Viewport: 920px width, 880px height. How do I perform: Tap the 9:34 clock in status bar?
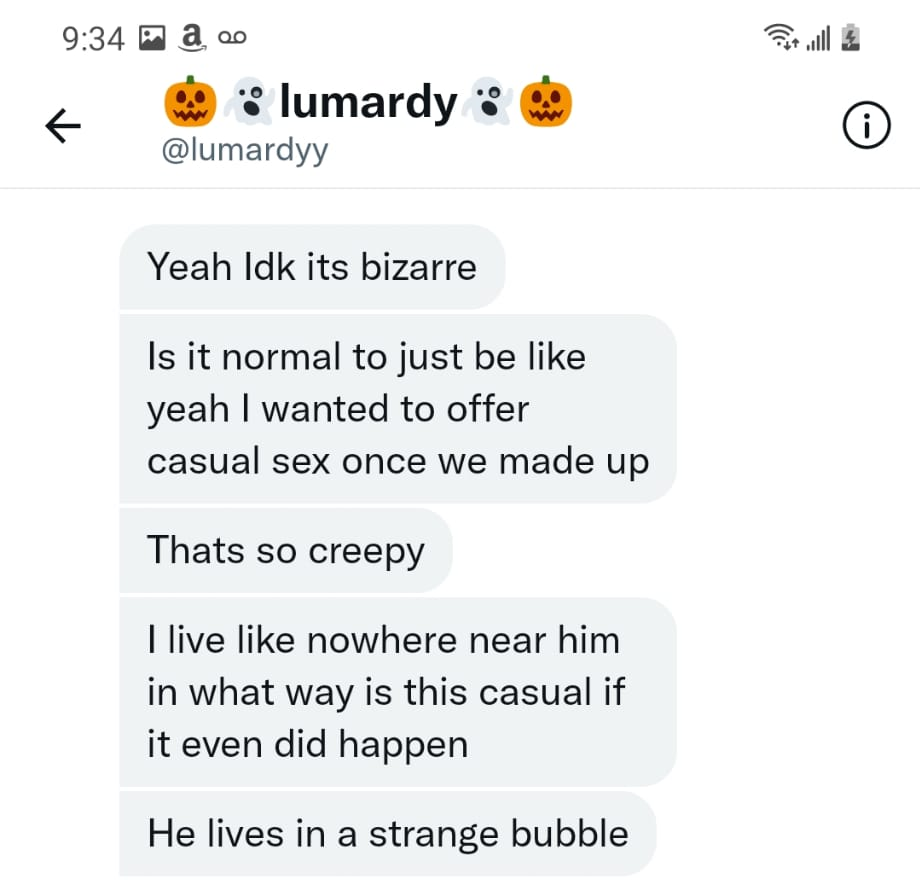tap(93, 39)
